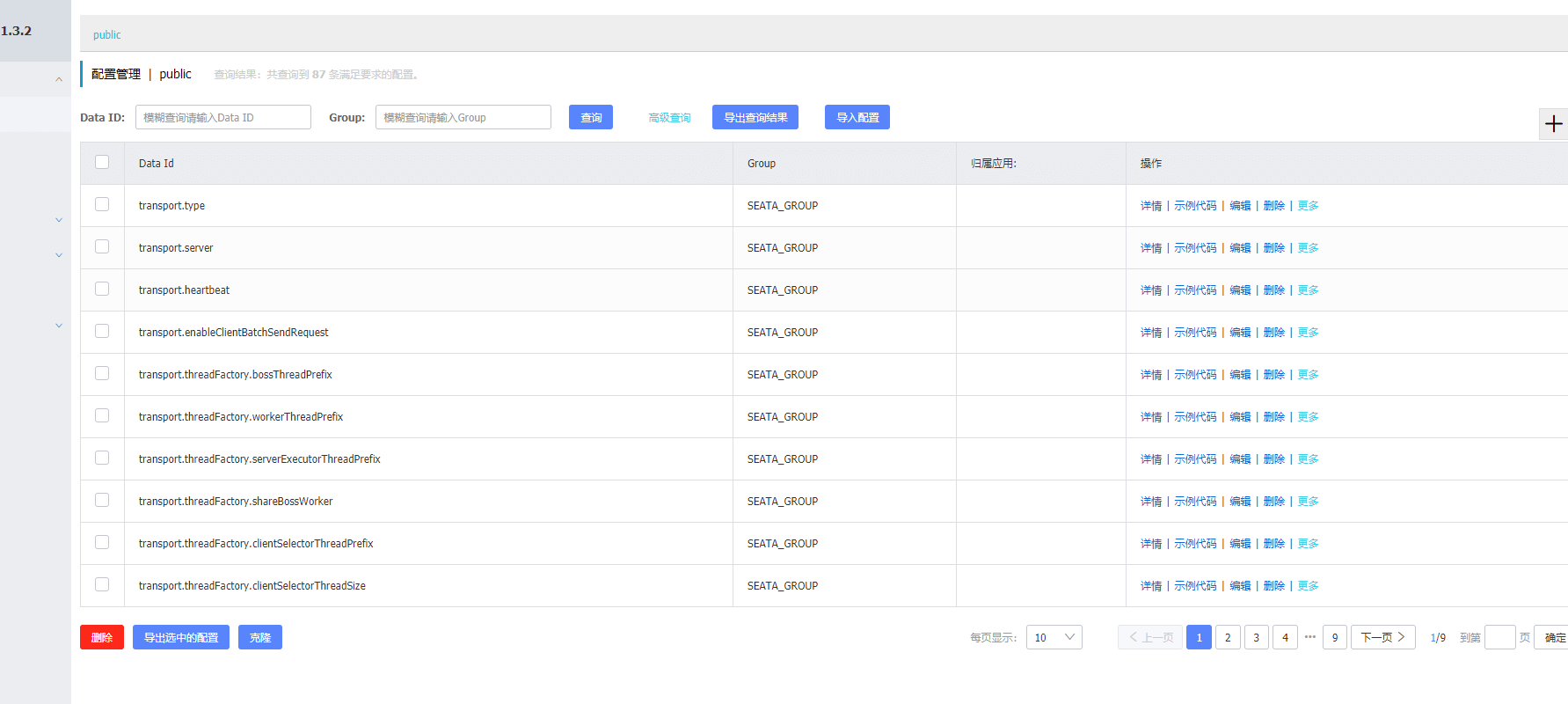
Task: Click 确定 confirm jump button
Action: [x=1553, y=637]
